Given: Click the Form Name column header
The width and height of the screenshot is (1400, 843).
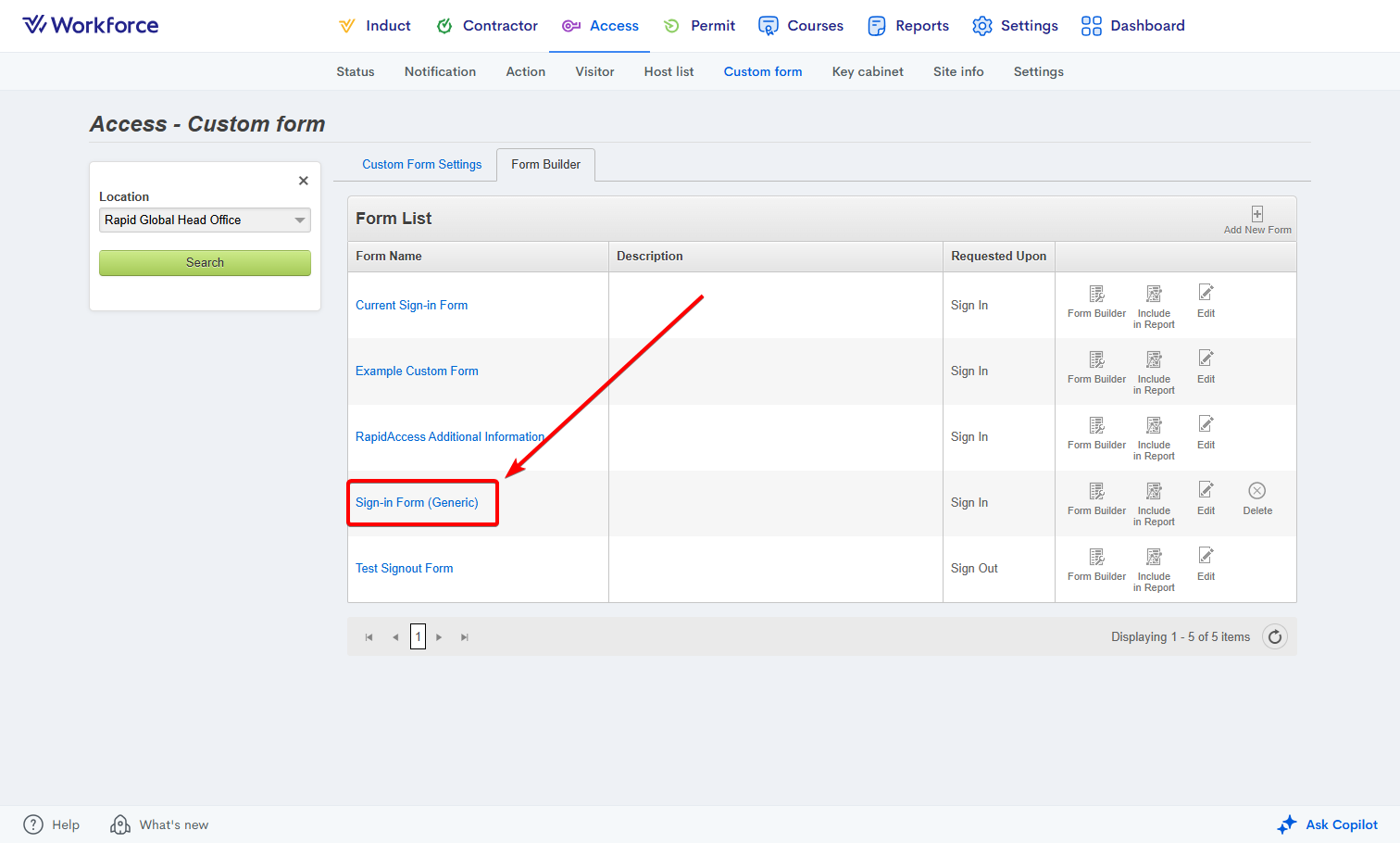Looking at the screenshot, I should [x=389, y=257].
